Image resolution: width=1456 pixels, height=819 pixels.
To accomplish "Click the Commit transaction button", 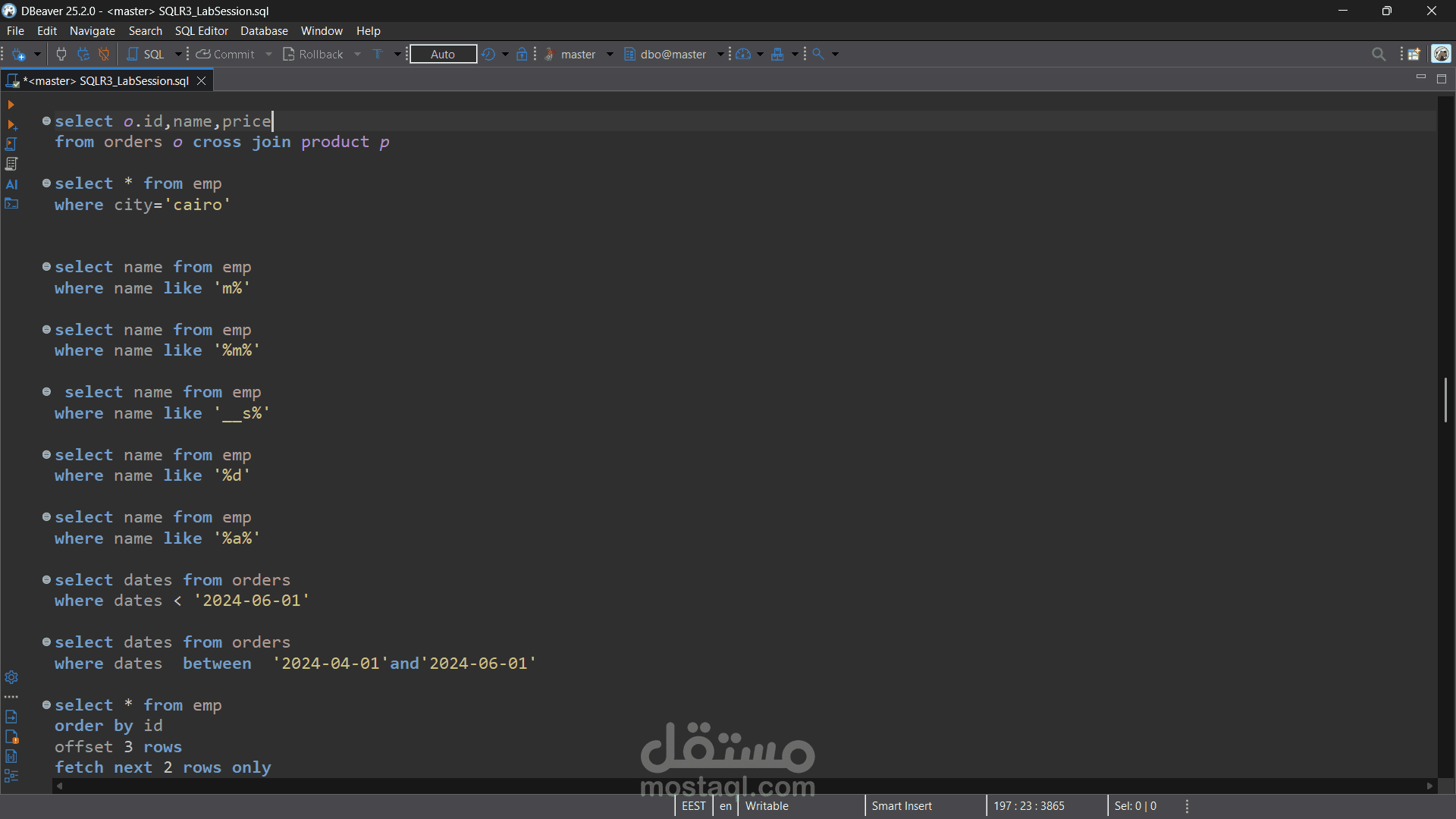I will 225,55.
